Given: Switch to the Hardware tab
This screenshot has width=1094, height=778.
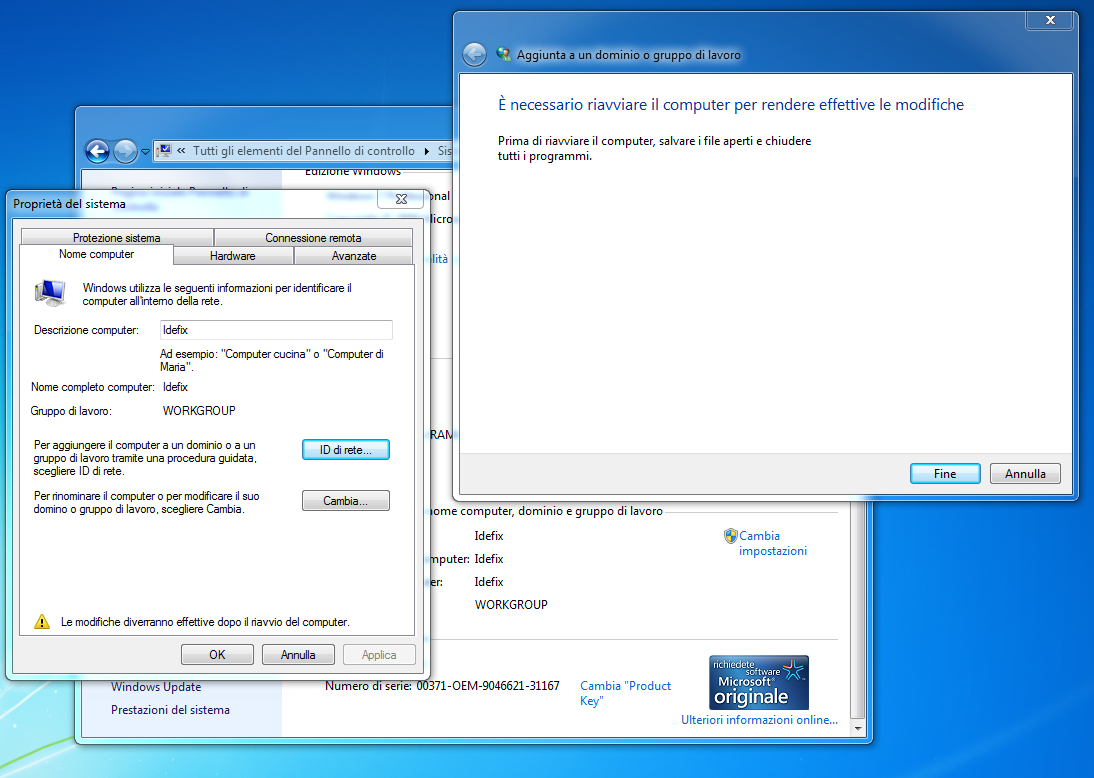Looking at the screenshot, I should pos(233,256).
